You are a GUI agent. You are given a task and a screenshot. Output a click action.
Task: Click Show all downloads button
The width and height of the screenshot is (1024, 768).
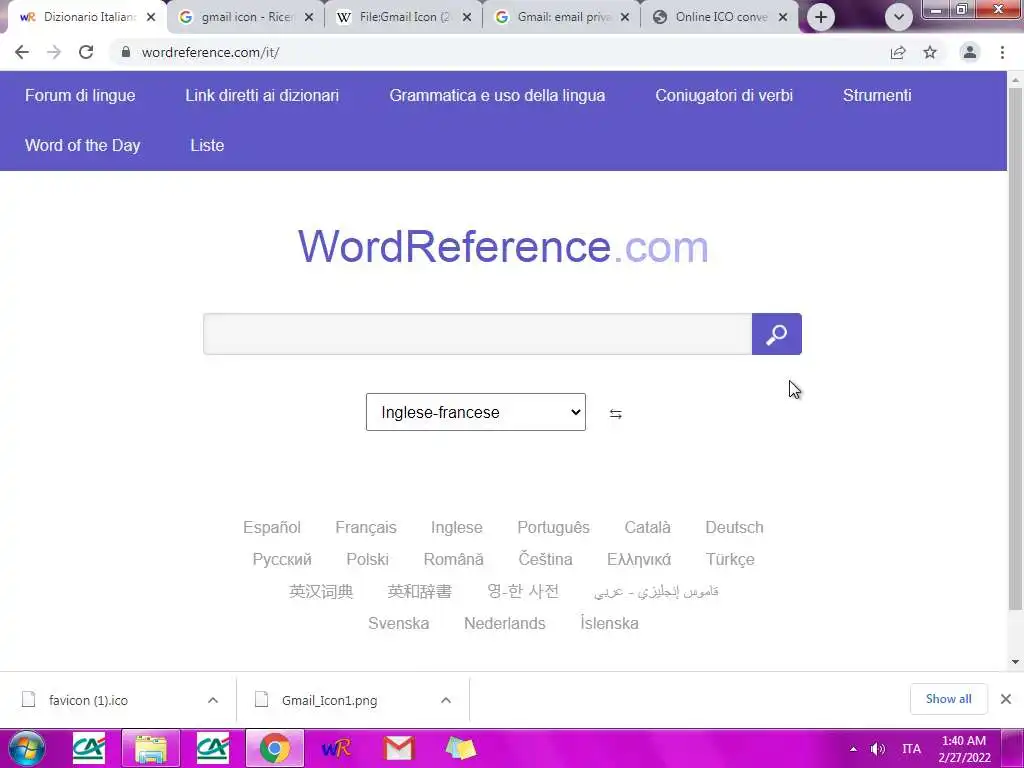pos(948,699)
